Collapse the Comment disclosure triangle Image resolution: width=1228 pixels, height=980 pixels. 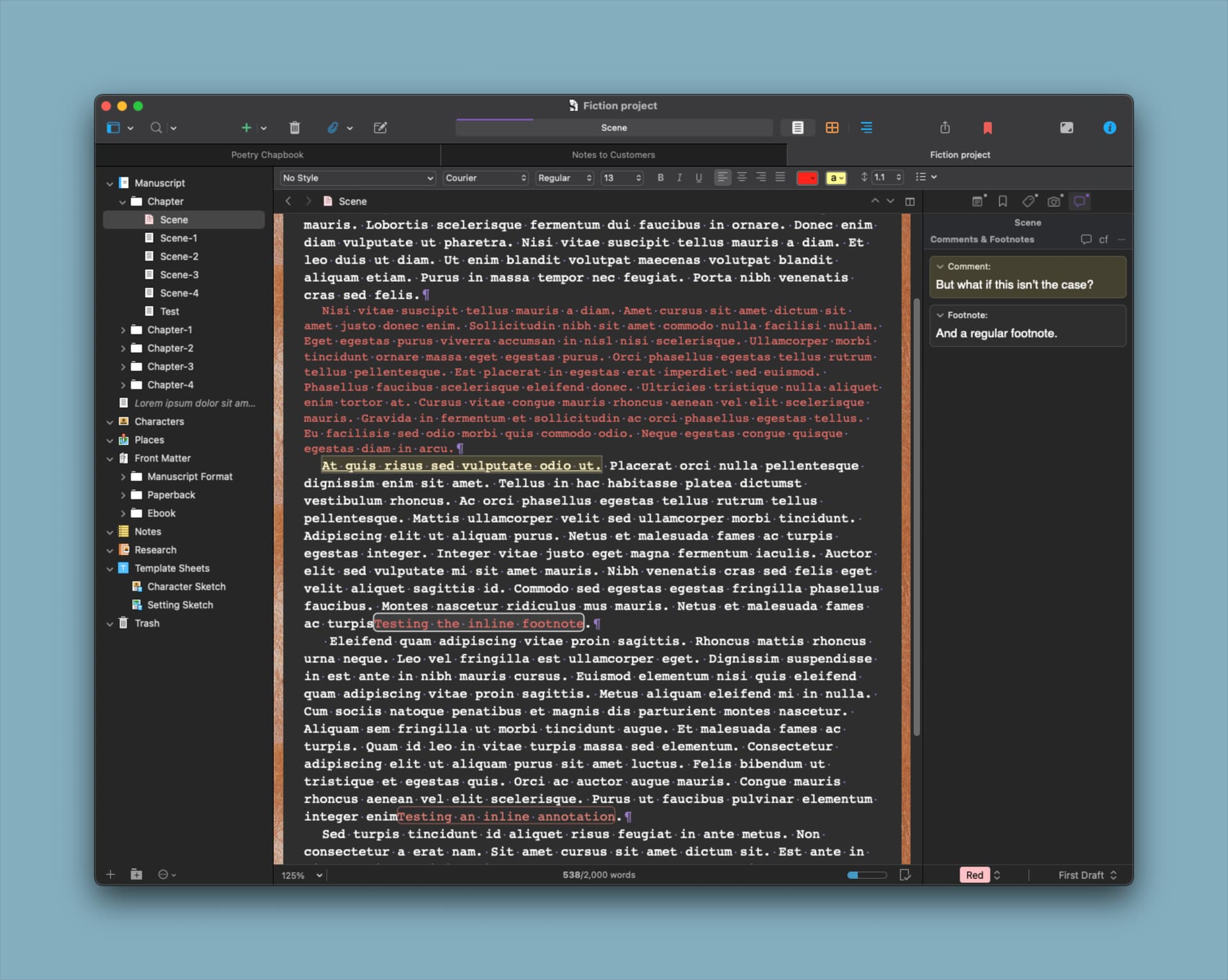pos(941,267)
